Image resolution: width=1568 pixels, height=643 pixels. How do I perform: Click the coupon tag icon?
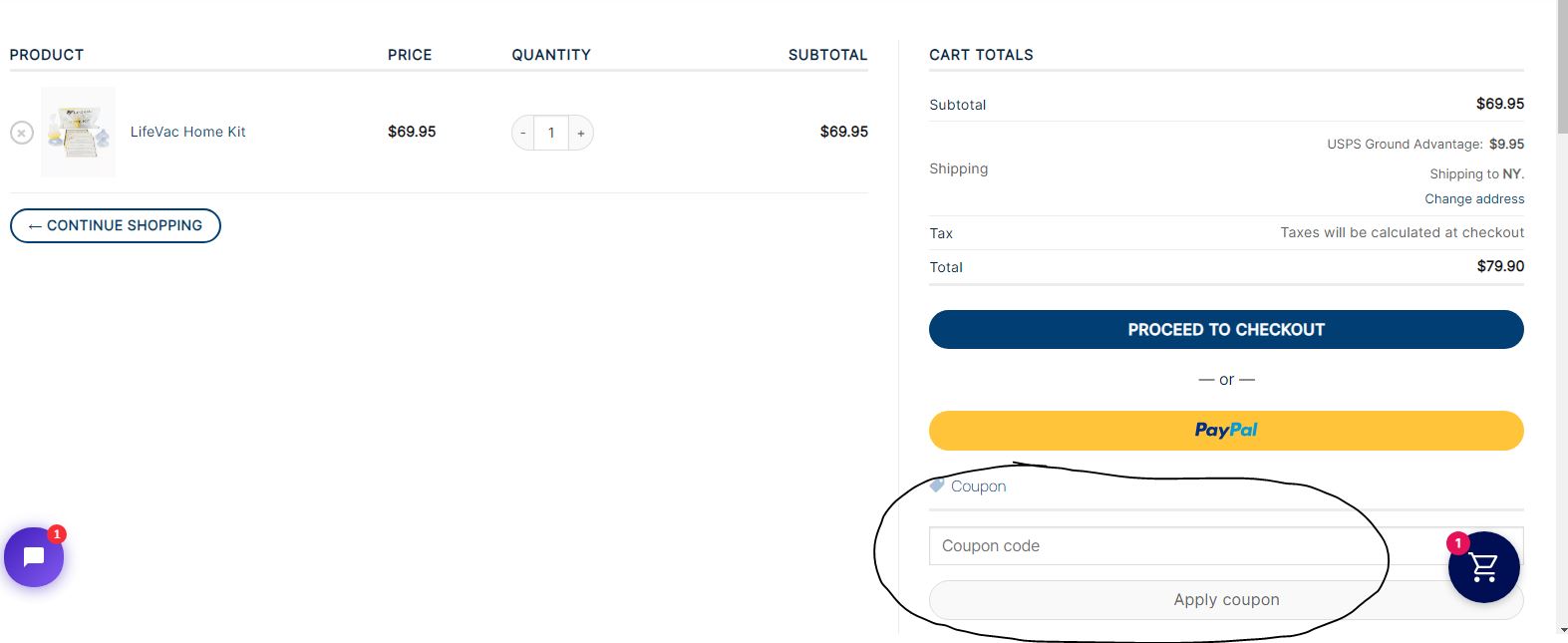(x=935, y=485)
